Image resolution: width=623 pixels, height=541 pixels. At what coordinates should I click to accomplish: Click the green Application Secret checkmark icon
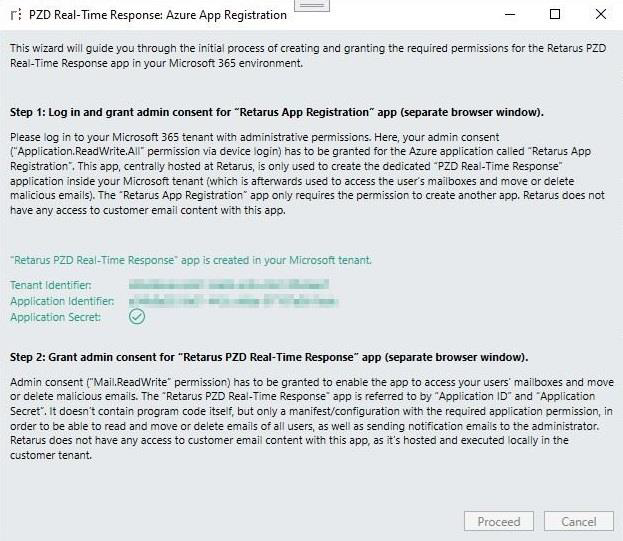[x=137, y=317]
